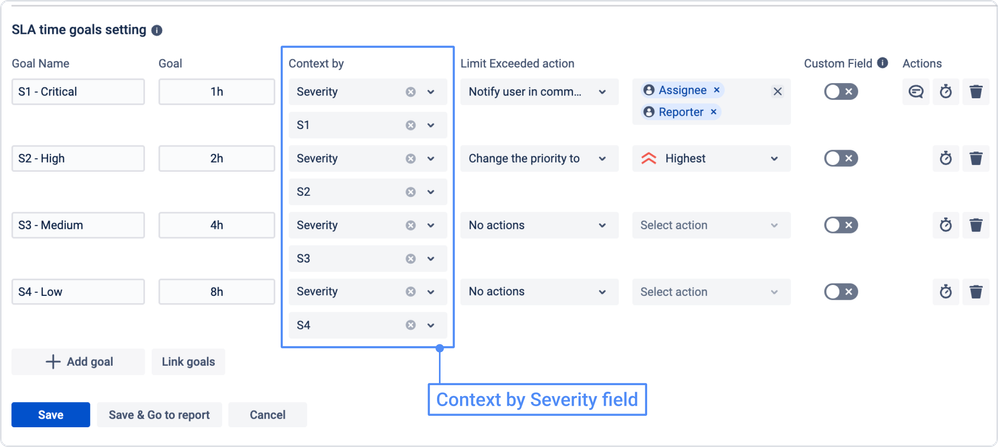This screenshot has width=998, height=447.
Task: Remove the Assignee tag
Action: pyautogui.click(x=717, y=90)
